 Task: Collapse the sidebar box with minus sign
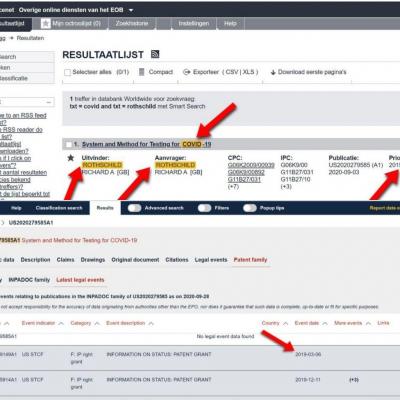[x=49, y=102]
